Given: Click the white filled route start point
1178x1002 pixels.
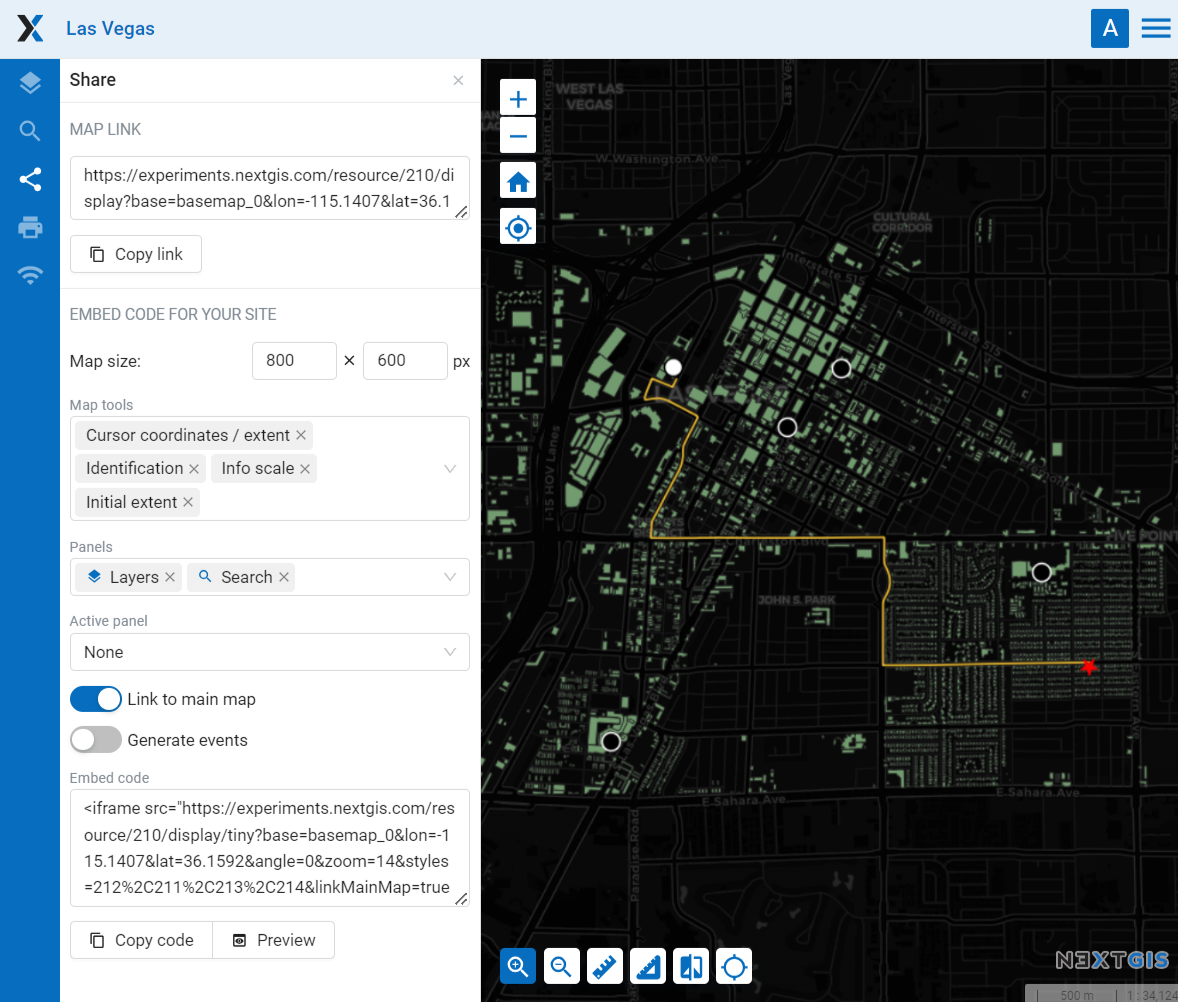Looking at the screenshot, I should (x=673, y=367).
